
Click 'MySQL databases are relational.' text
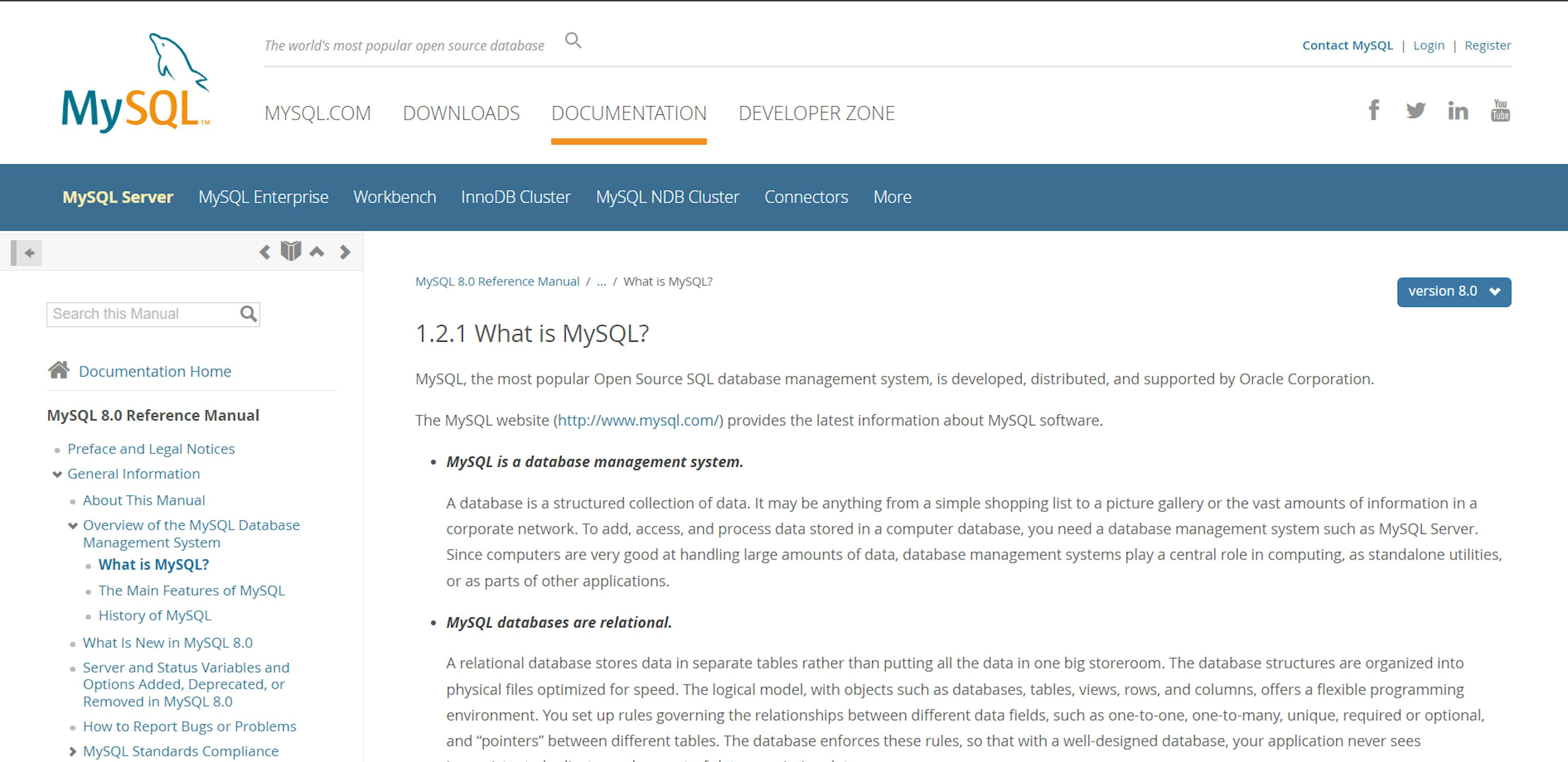(x=559, y=623)
